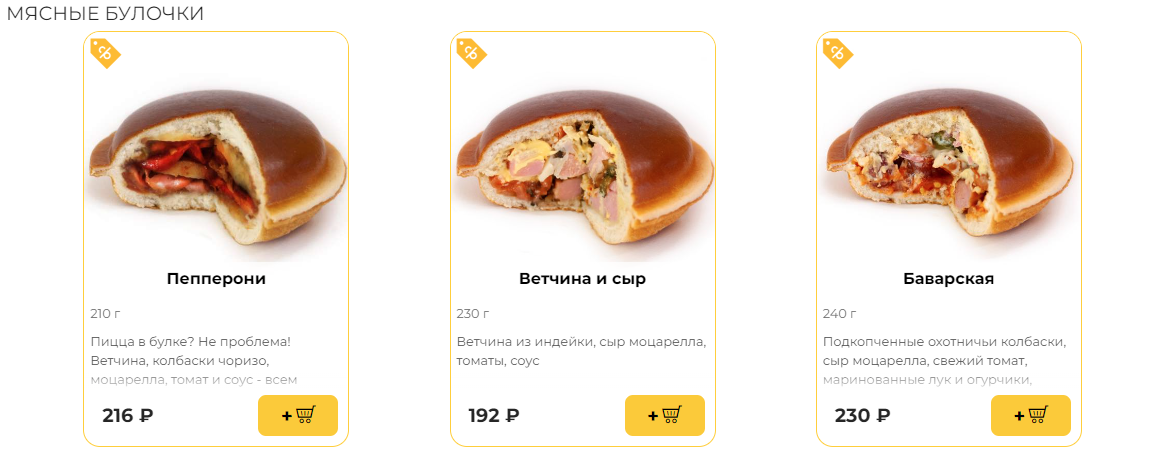Image resolution: width=1164 pixels, height=467 pixels.
Task: Click the Баварская product title
Action: [948, 279]
